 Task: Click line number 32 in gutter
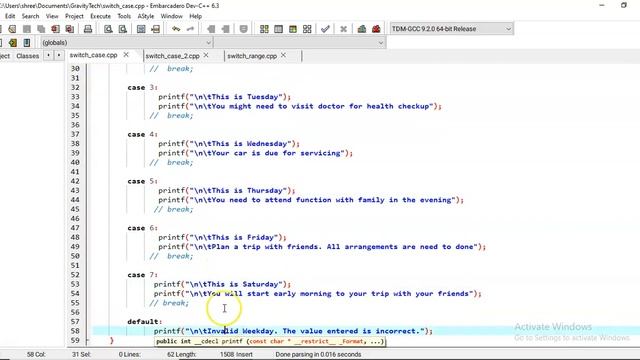tap(75, 87)
